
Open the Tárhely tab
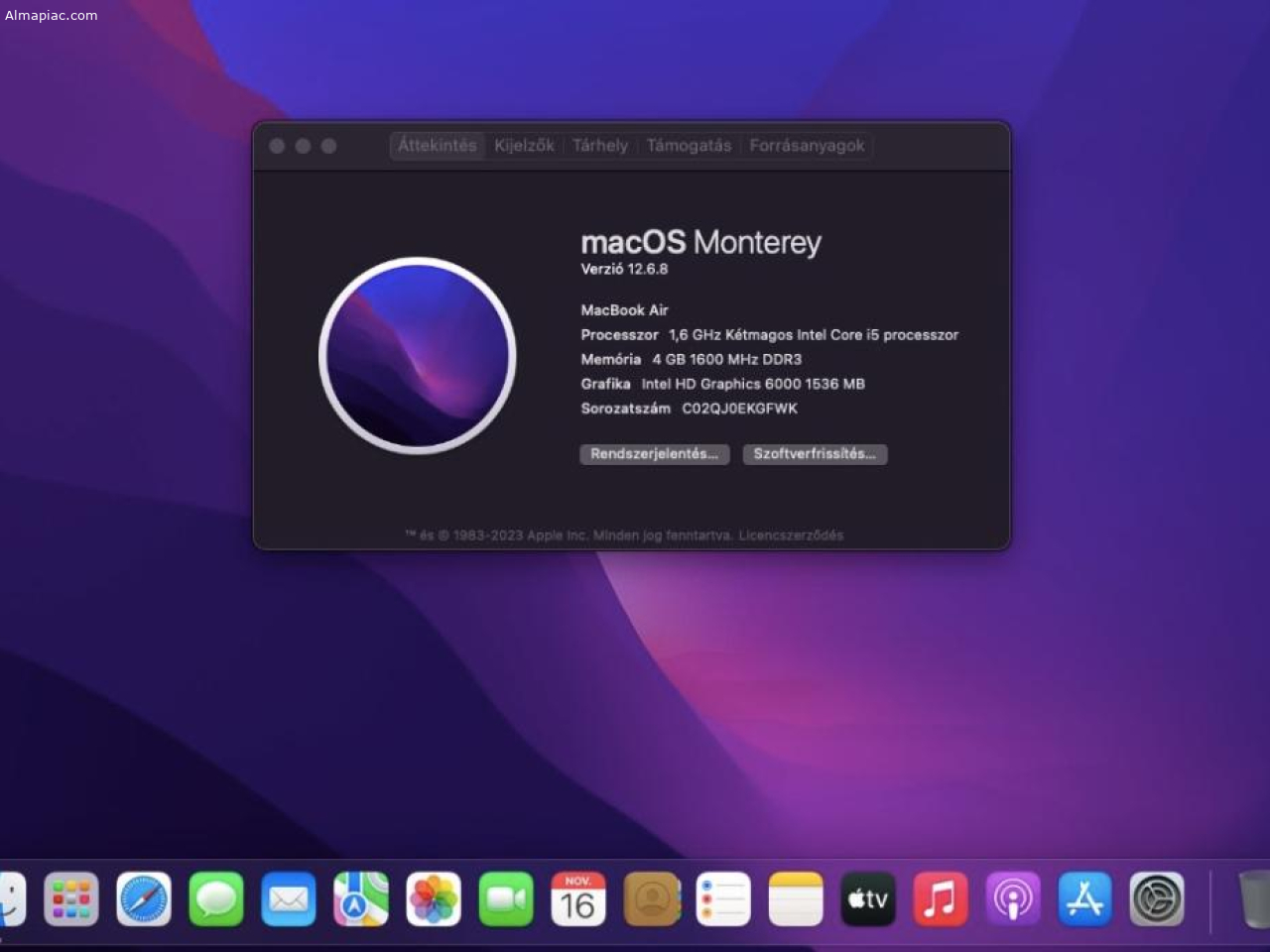[600, 145]
